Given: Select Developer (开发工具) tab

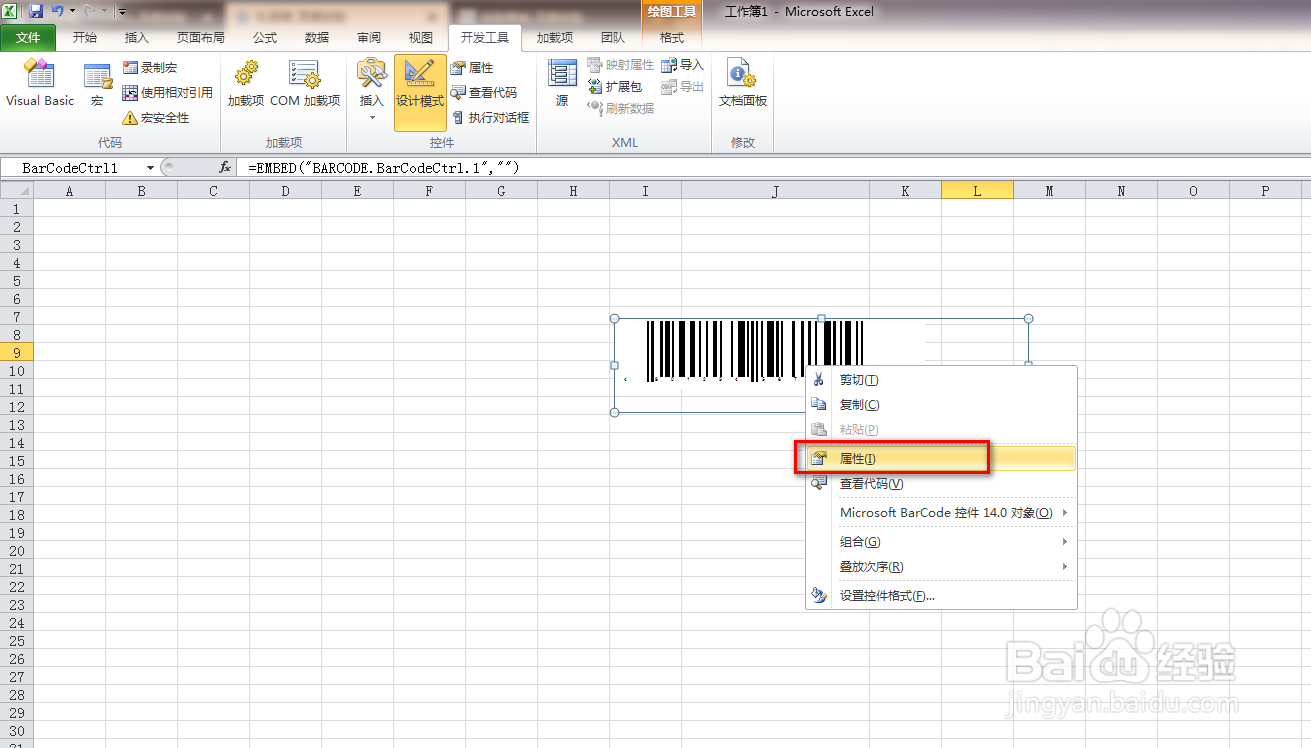Looking at the screenshot, I should 485,37.
